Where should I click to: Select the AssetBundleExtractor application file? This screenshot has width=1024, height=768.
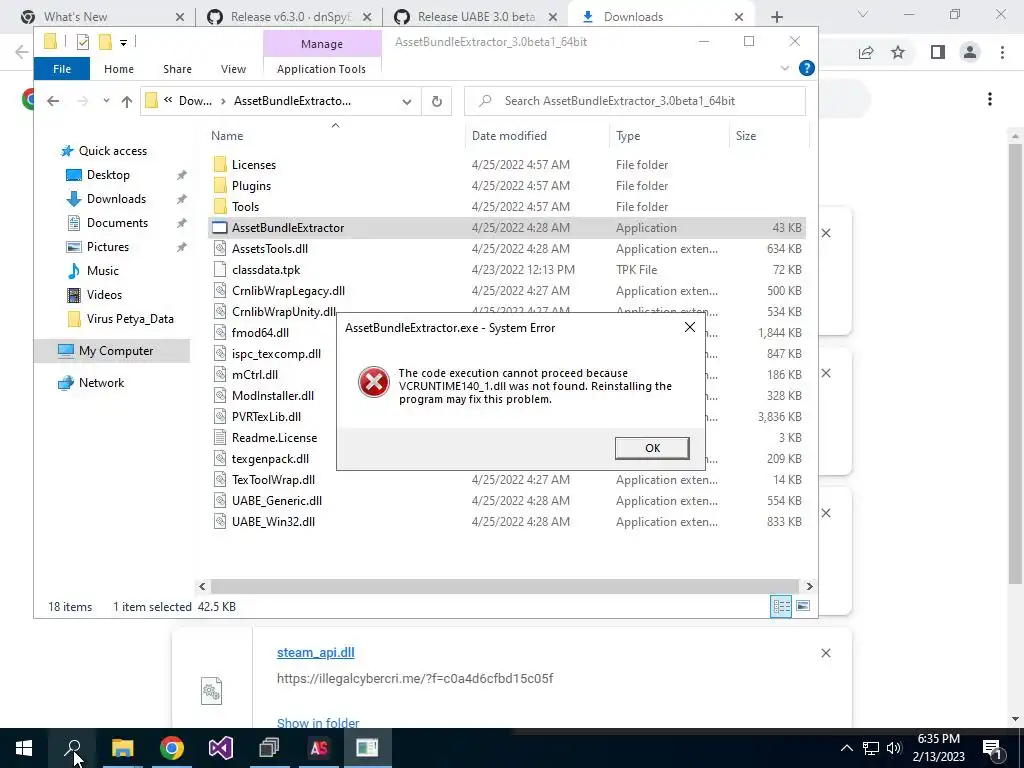(x=507, y=228)
